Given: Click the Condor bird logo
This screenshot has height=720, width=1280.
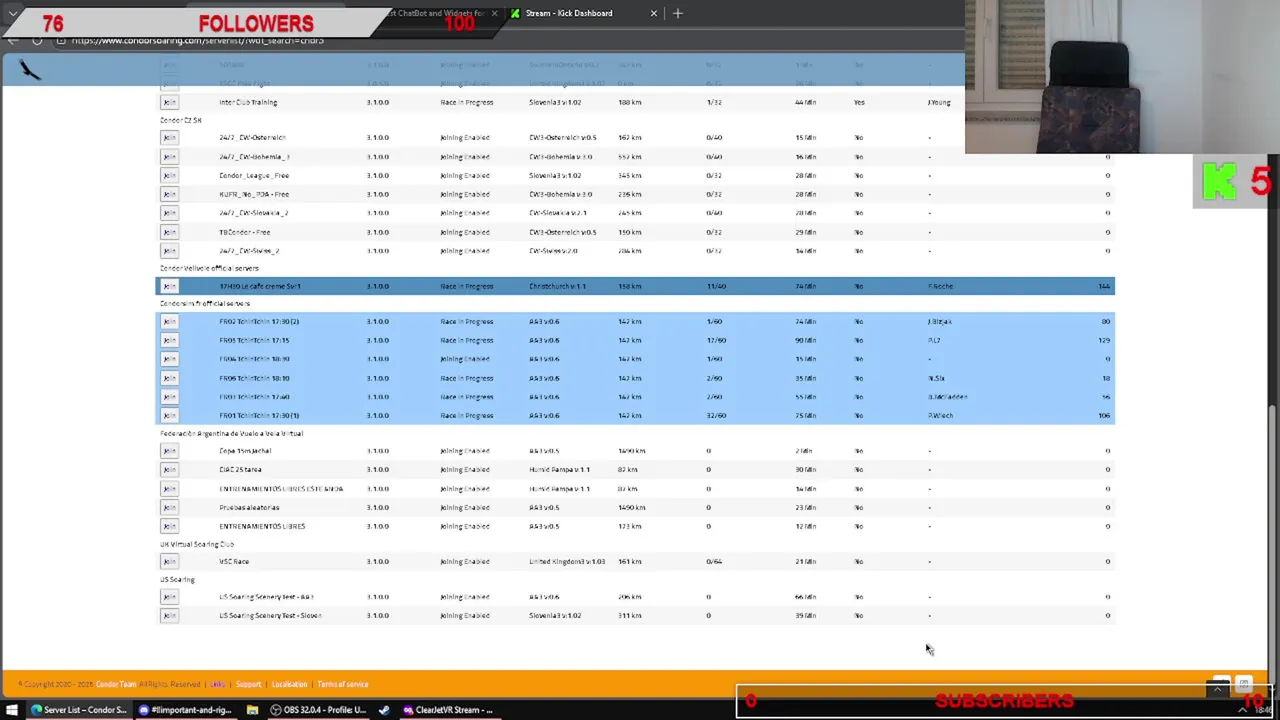Looking at the screenshot, I should [30, 69].
